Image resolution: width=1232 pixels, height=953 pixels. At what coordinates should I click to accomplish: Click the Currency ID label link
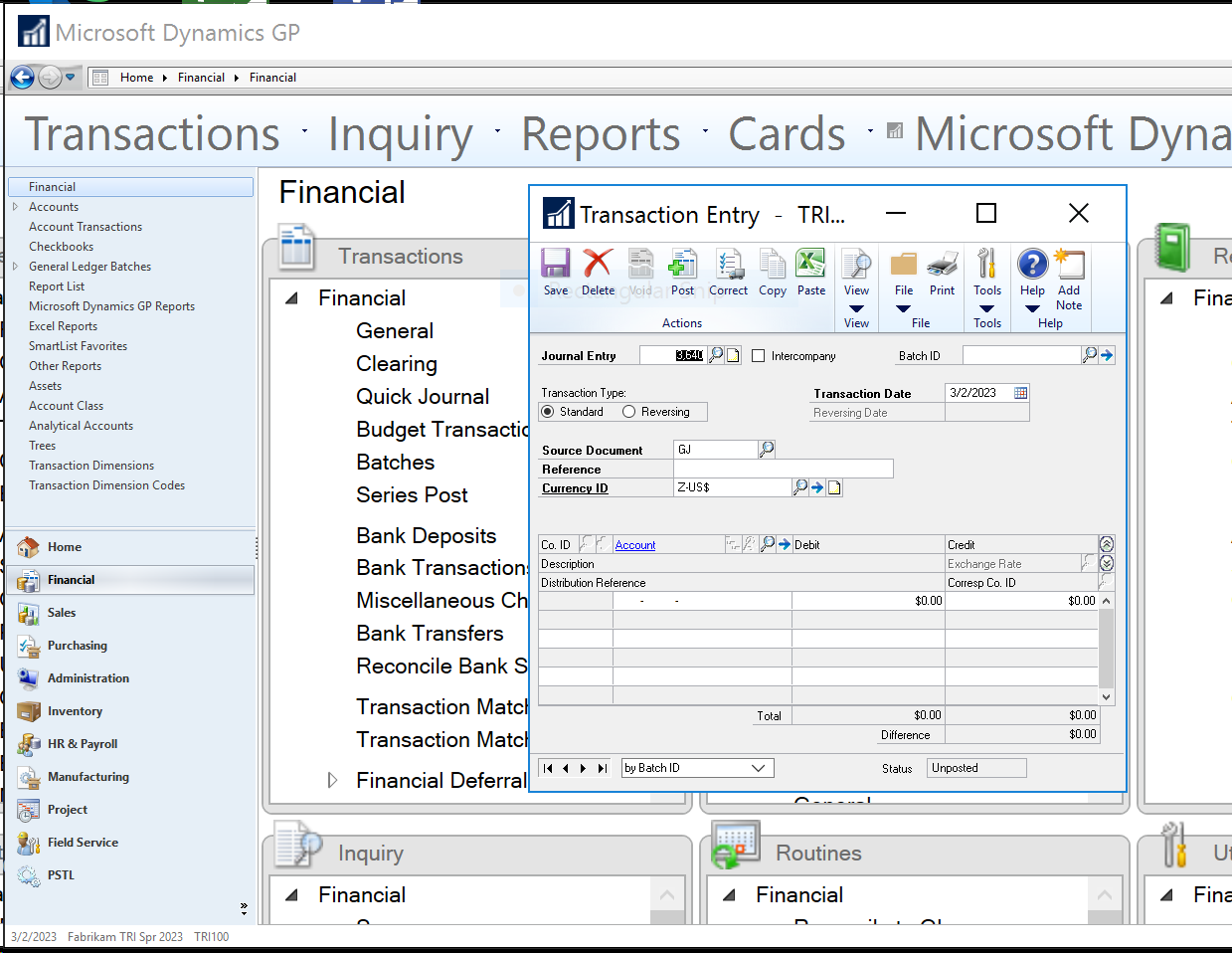click(575, 488)
